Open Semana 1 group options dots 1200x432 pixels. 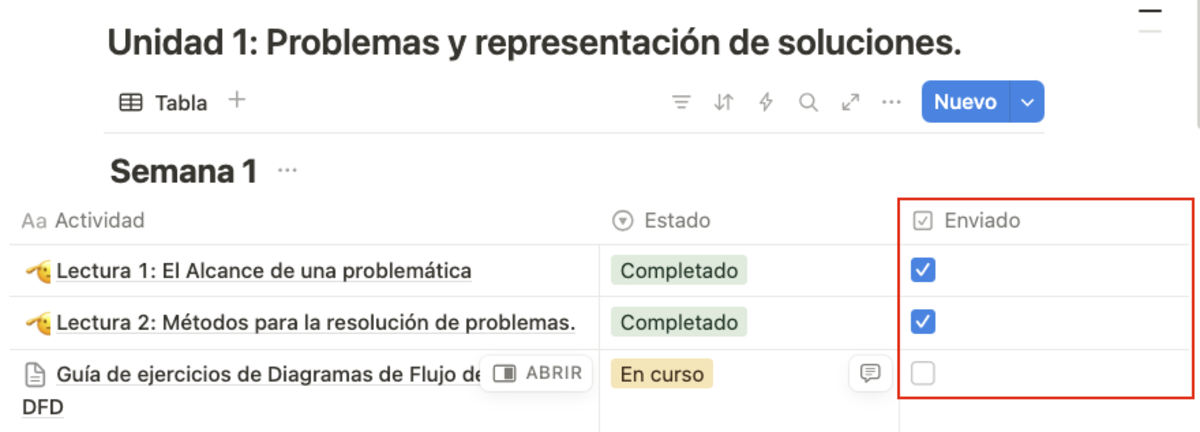click(288, 171)
